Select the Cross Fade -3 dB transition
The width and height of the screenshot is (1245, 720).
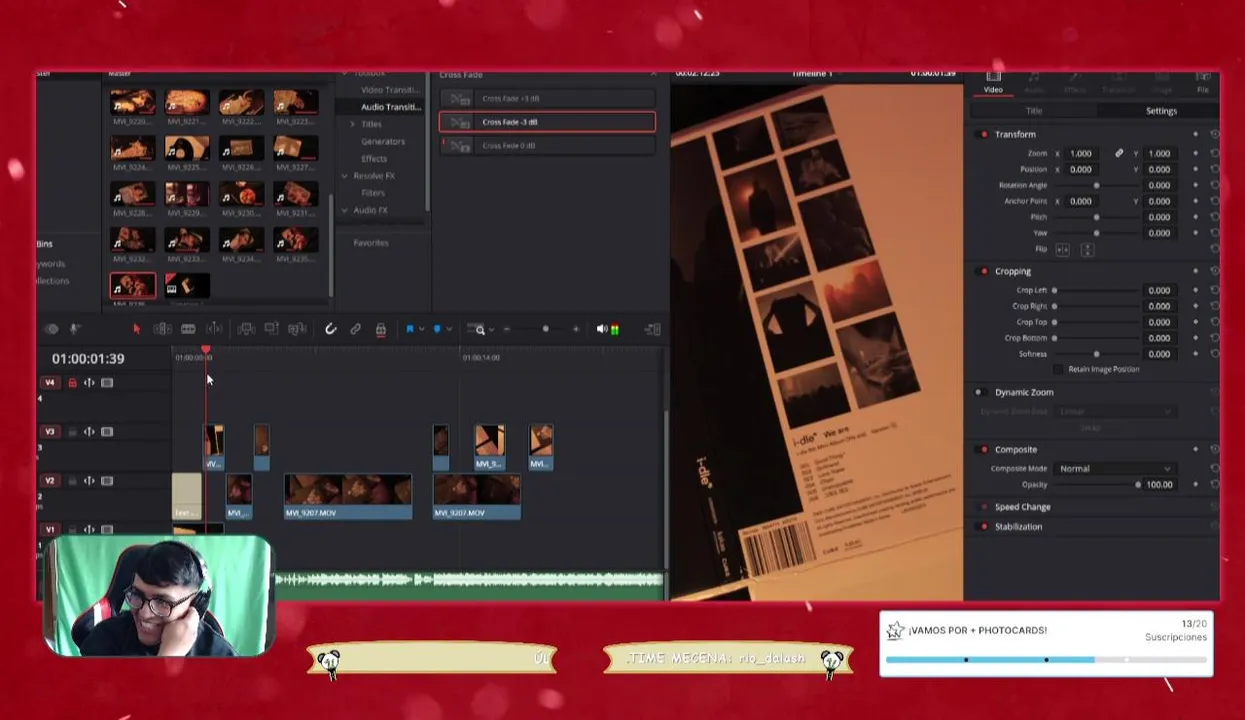[x=547, y=122]
